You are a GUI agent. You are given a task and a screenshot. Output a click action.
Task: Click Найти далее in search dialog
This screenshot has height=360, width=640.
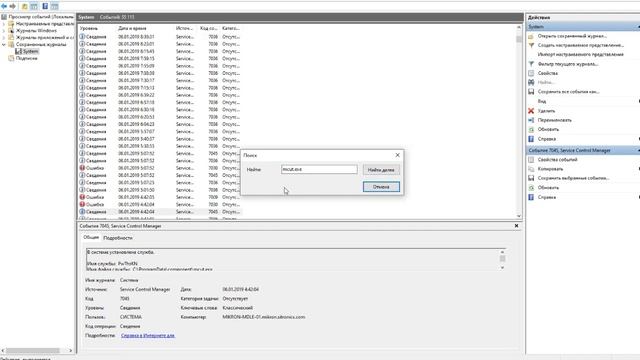pos(381,170)
